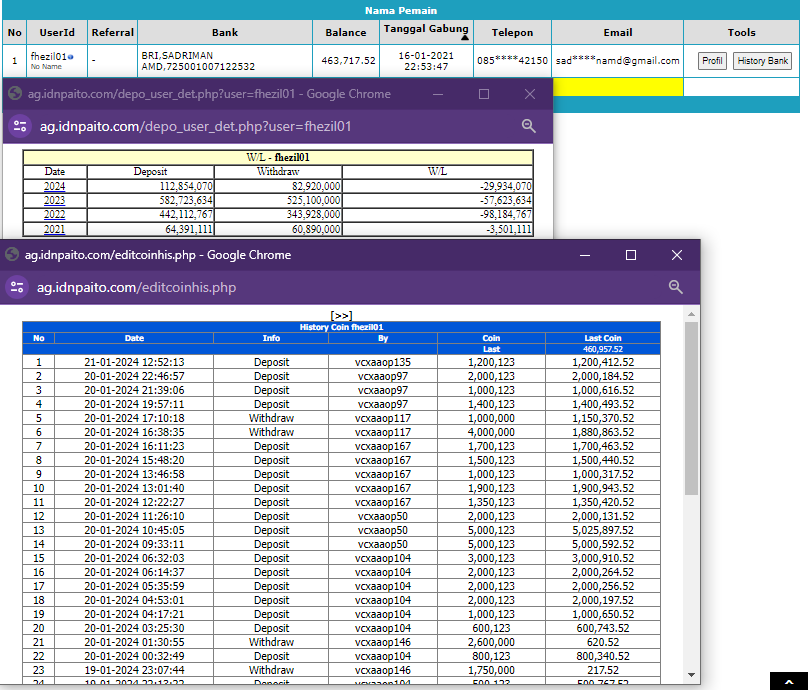The width and height of the screenshot is (808, 690).
Task: Click the Balance column header
Action: 345,32
